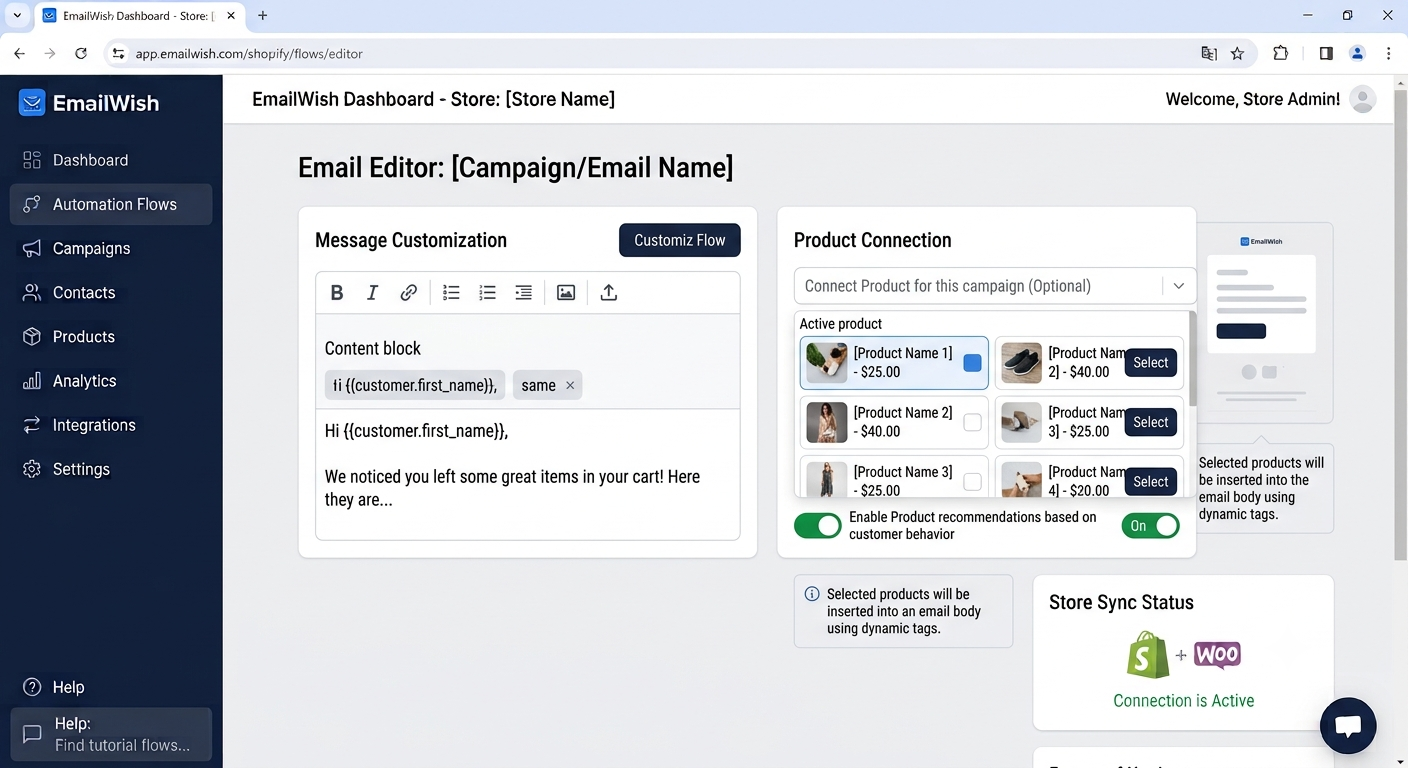Open browser extensions puzzle icon

[1281, 54]
